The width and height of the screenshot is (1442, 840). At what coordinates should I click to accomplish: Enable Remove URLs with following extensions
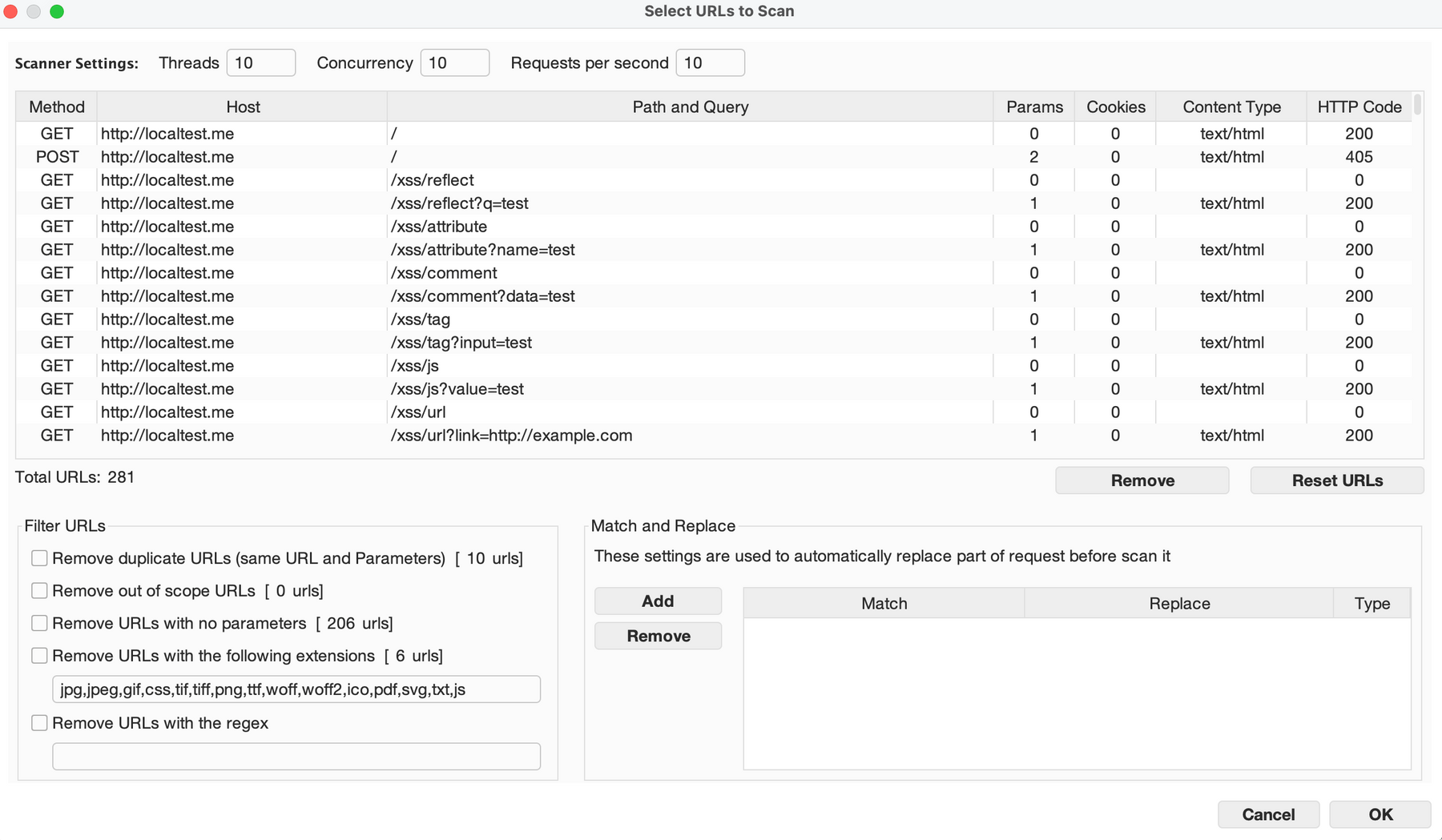click(x=39, y=656)
